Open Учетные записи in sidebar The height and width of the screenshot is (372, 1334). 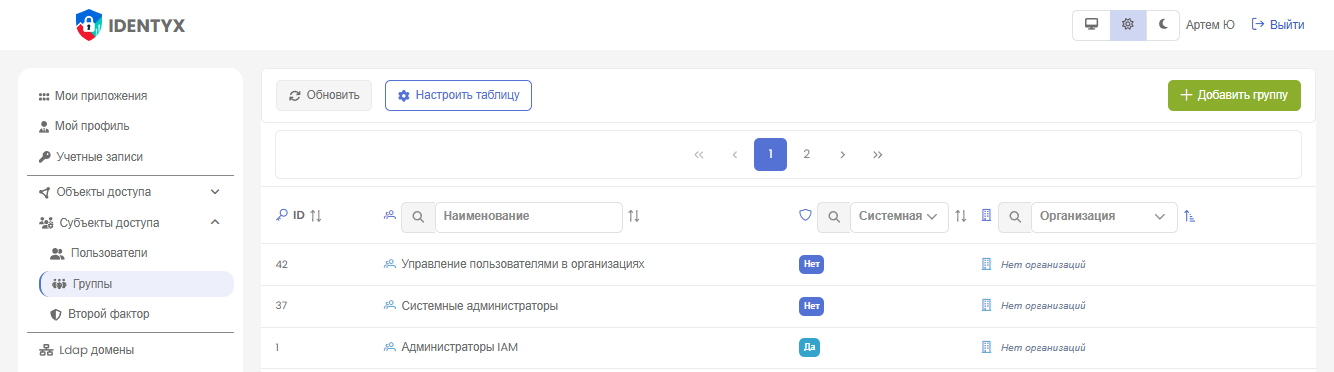pyautogui.click(x=91, y=157)
